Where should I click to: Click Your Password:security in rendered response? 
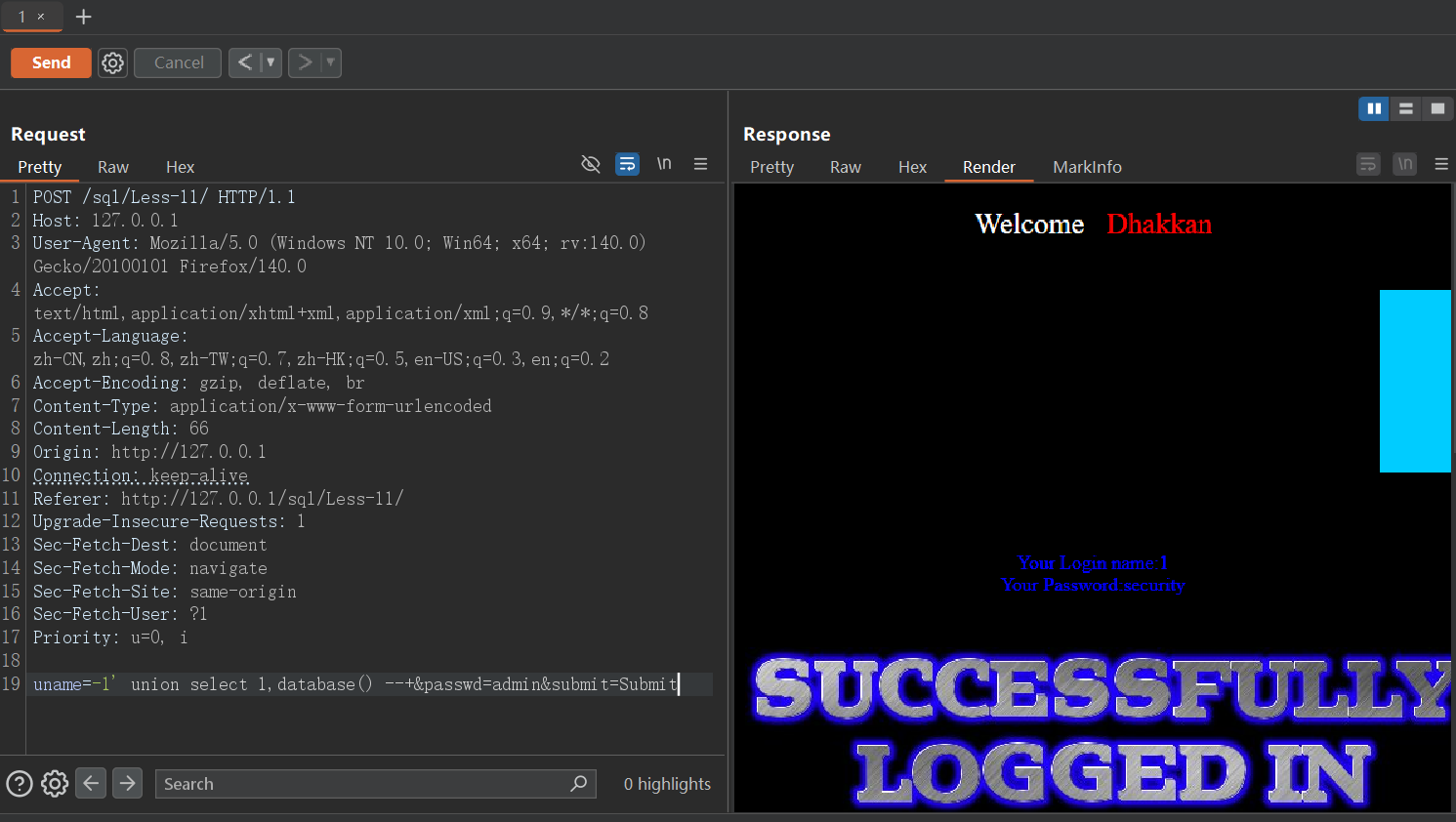(x=1092, y=585)
